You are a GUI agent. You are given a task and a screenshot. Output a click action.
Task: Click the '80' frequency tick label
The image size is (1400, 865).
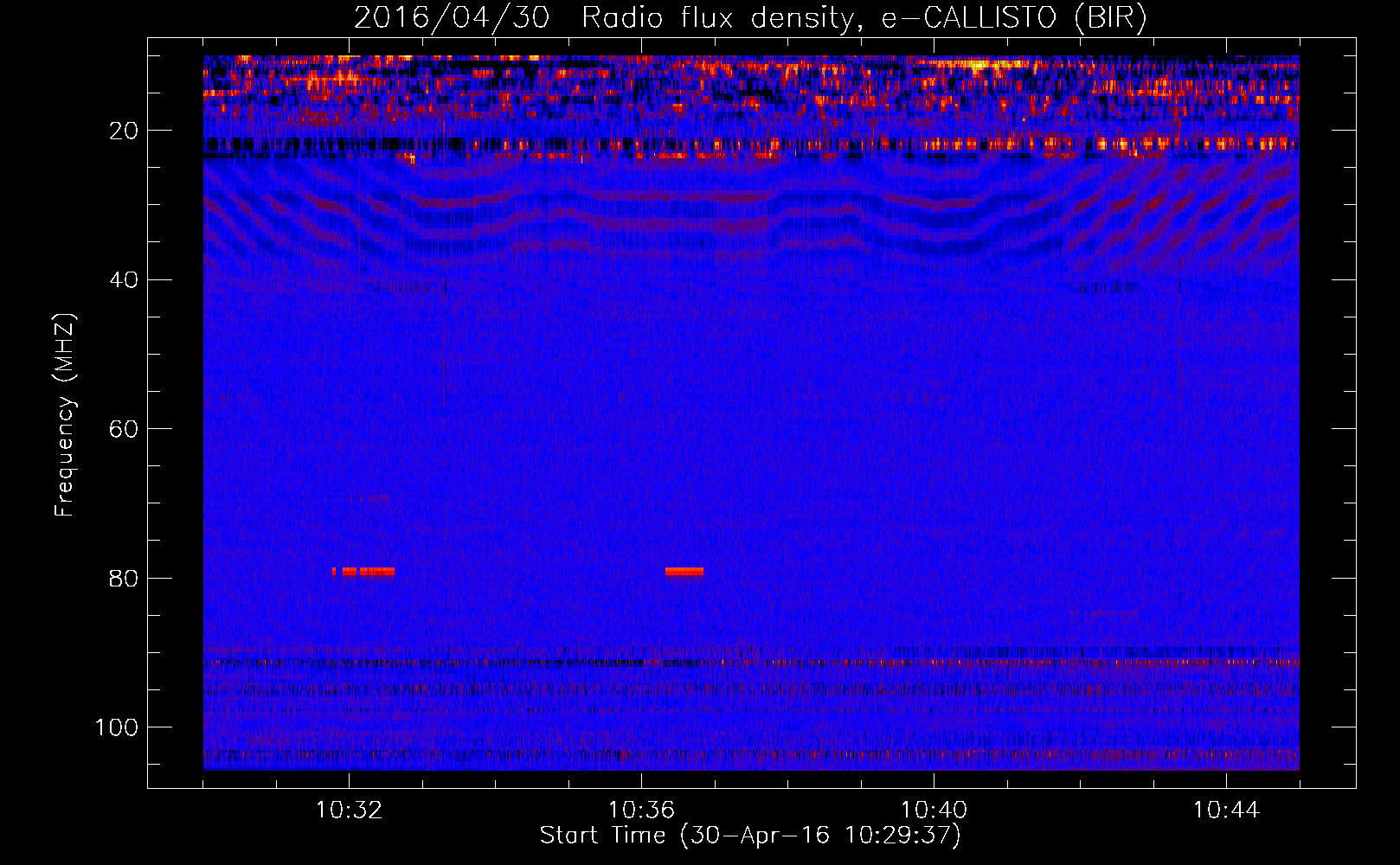click(x=125, y=579)
